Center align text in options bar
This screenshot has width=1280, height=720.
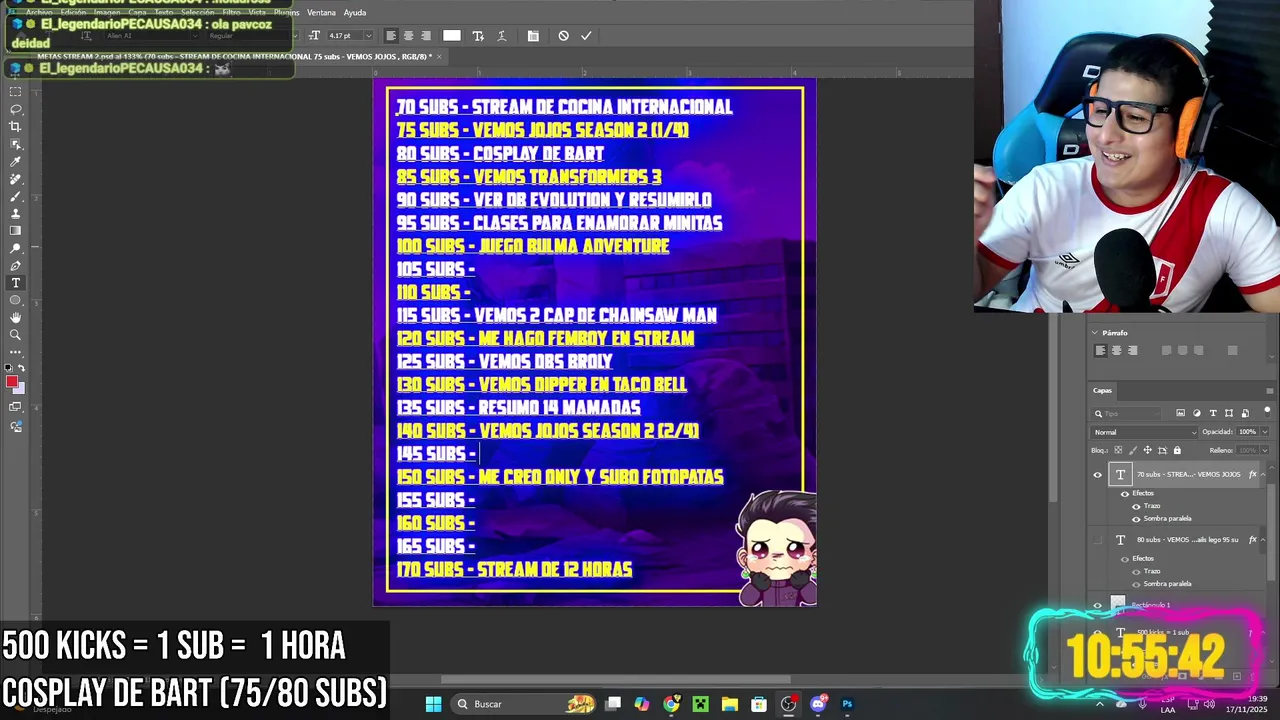tap(408, 36)
